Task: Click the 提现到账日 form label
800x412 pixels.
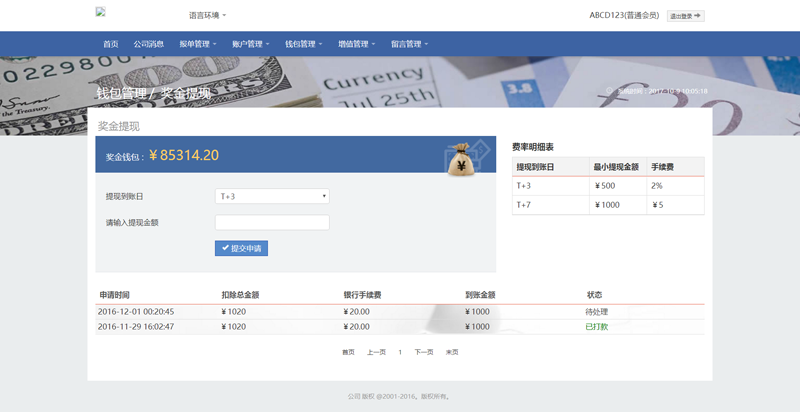Action: point(124,196)
